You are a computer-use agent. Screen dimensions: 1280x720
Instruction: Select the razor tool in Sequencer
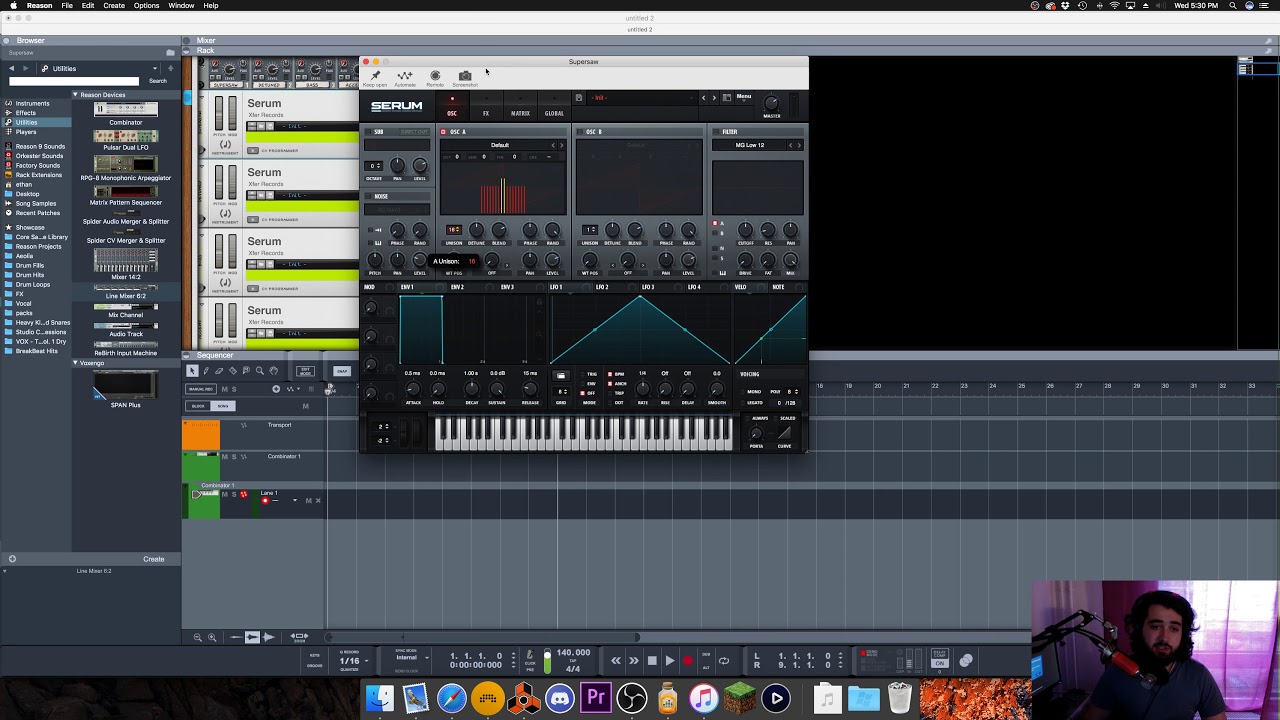pos(233,371)
